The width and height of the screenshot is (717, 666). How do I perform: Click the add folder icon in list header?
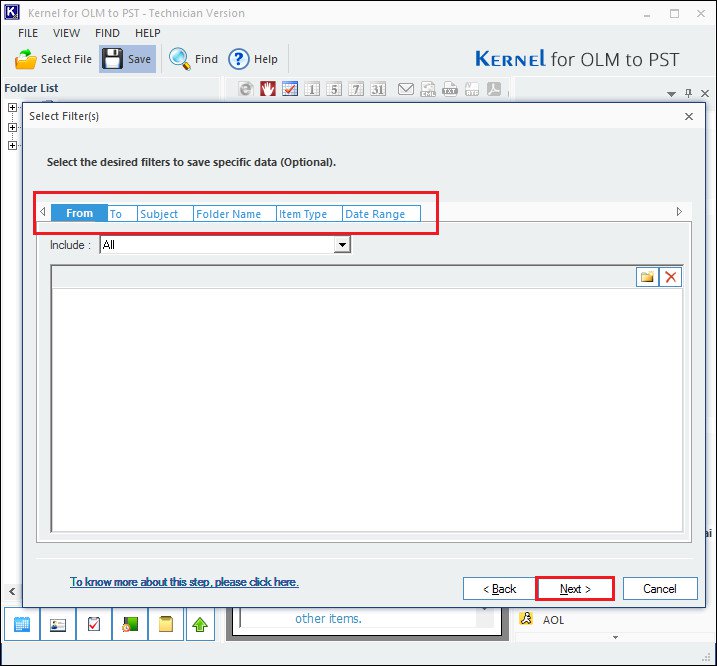pos(647,277)
